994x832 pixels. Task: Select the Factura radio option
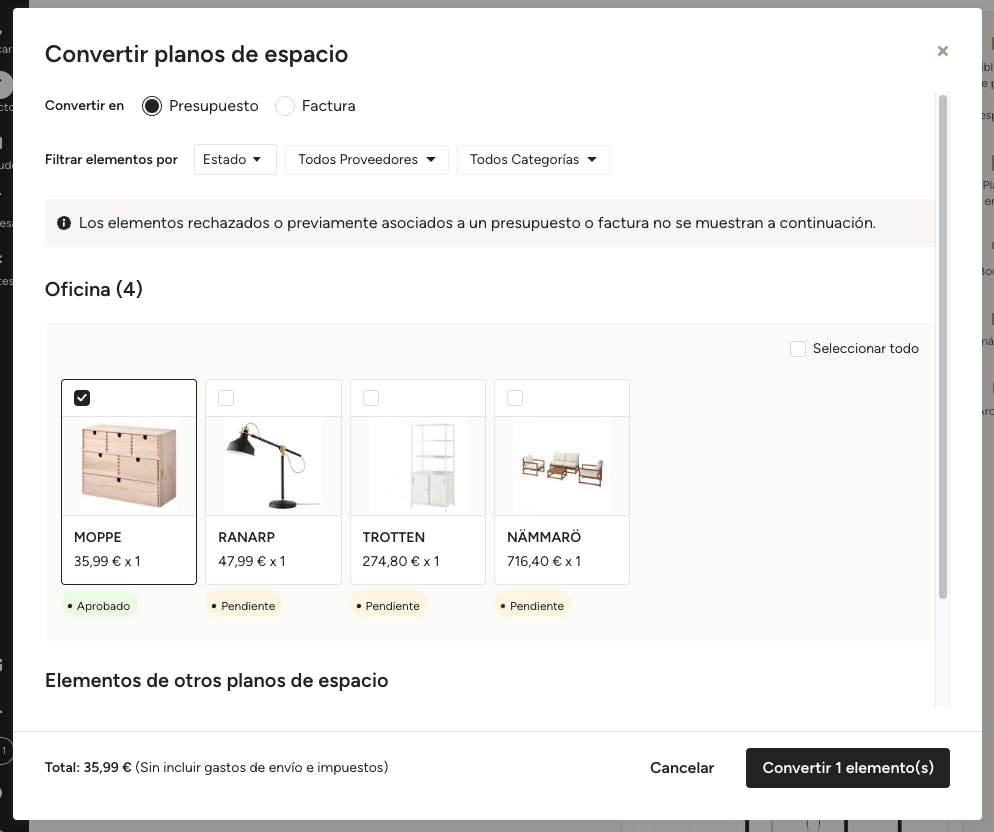click(x=285, y=106)
